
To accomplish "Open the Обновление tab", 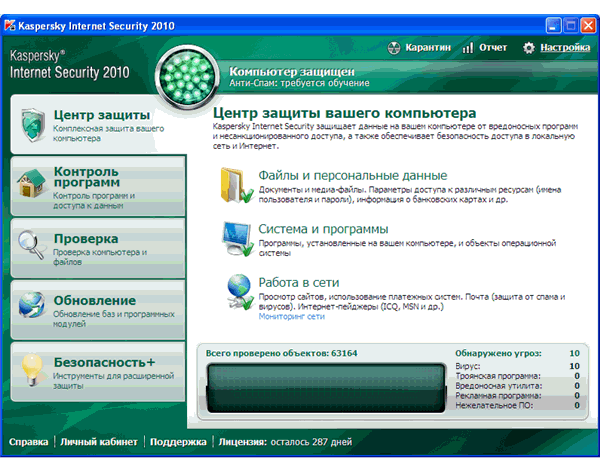I will (98, 310).
